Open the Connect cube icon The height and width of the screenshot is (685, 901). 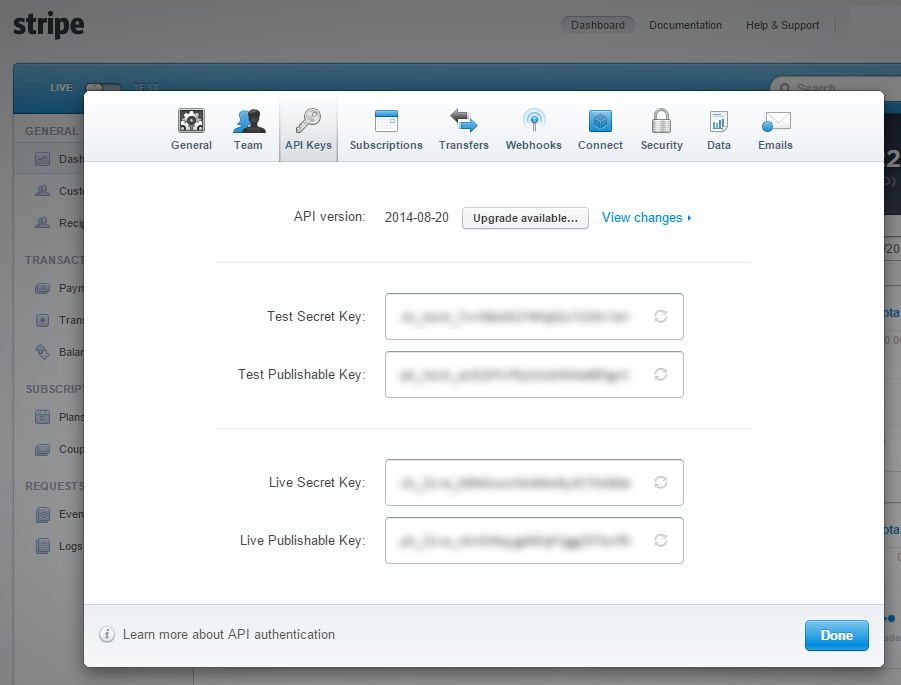tap(600, 121)
